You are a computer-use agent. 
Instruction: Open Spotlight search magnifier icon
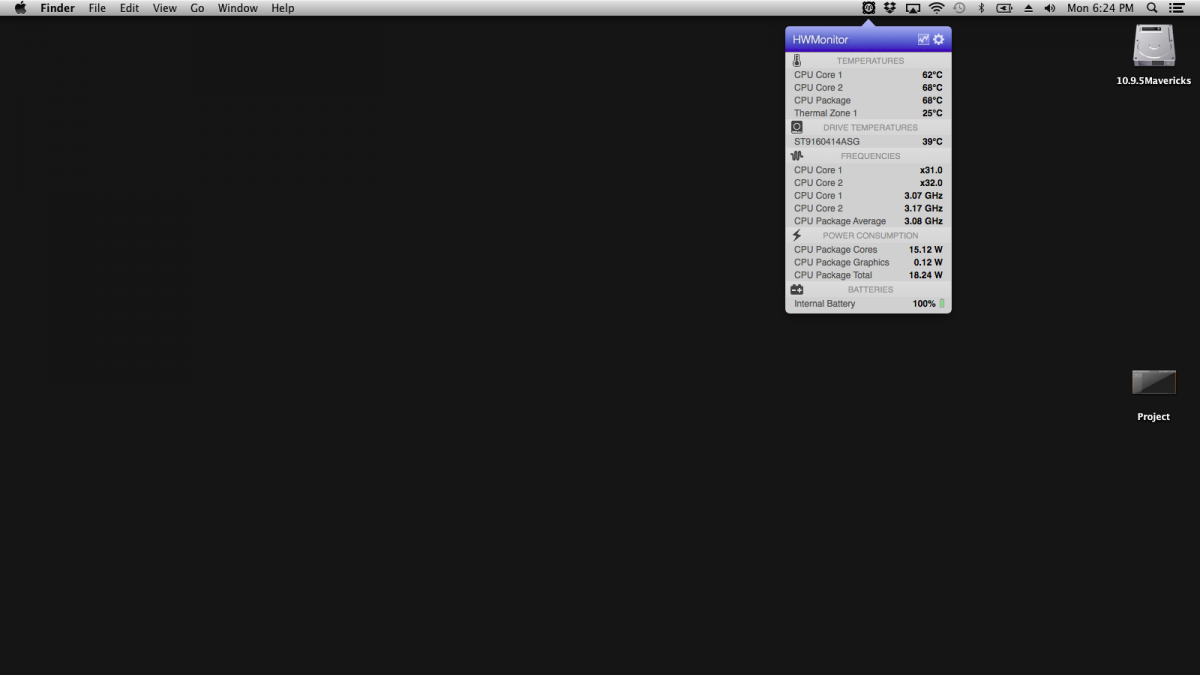[1152, 8]
